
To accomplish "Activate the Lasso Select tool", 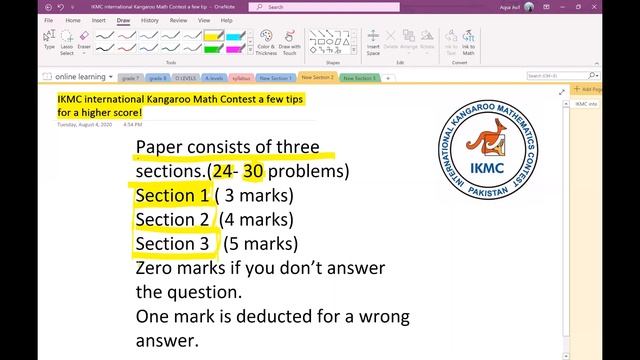I will [67, 42].
